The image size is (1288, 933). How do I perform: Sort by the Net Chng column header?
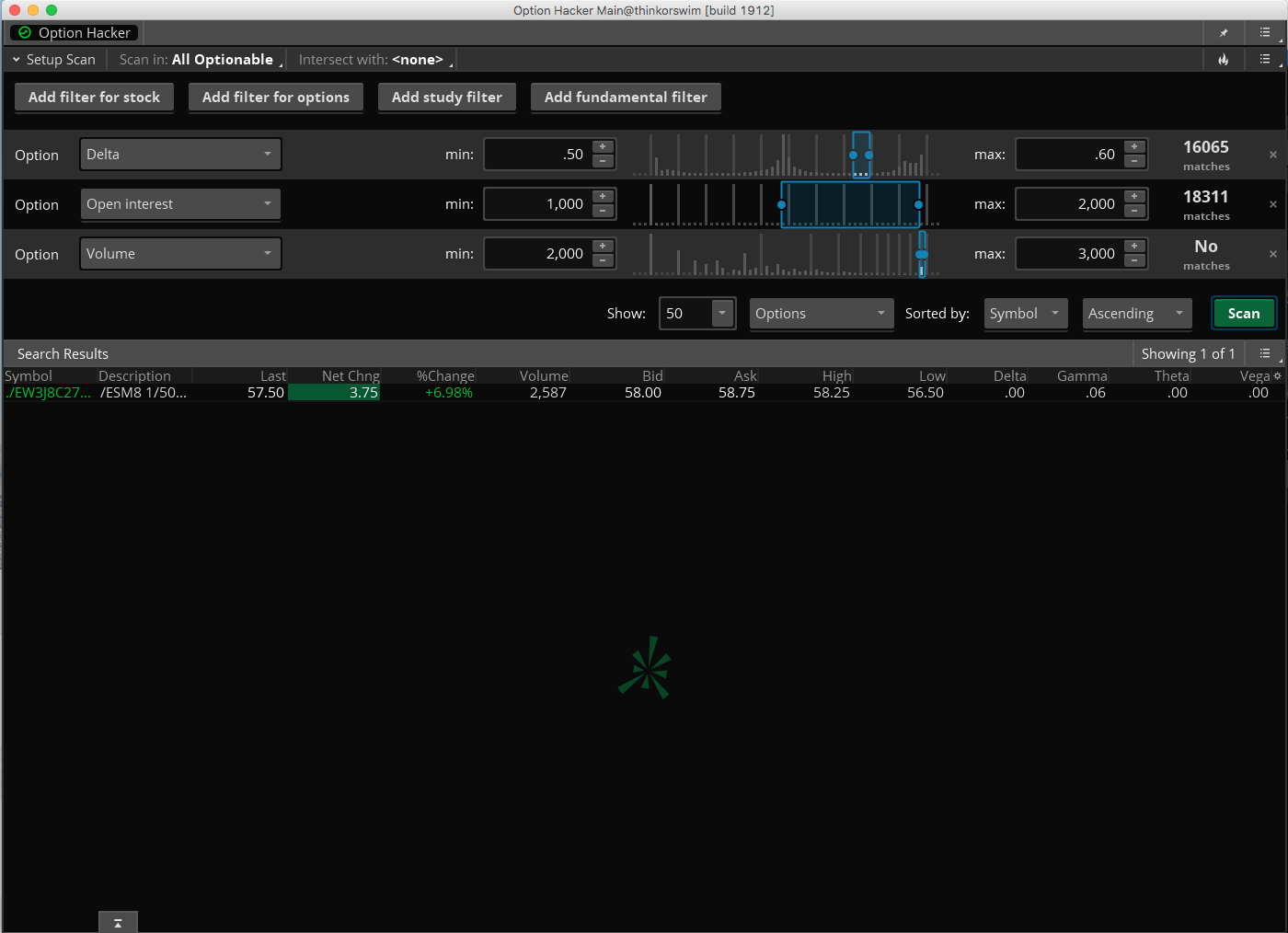pos(351,376)
